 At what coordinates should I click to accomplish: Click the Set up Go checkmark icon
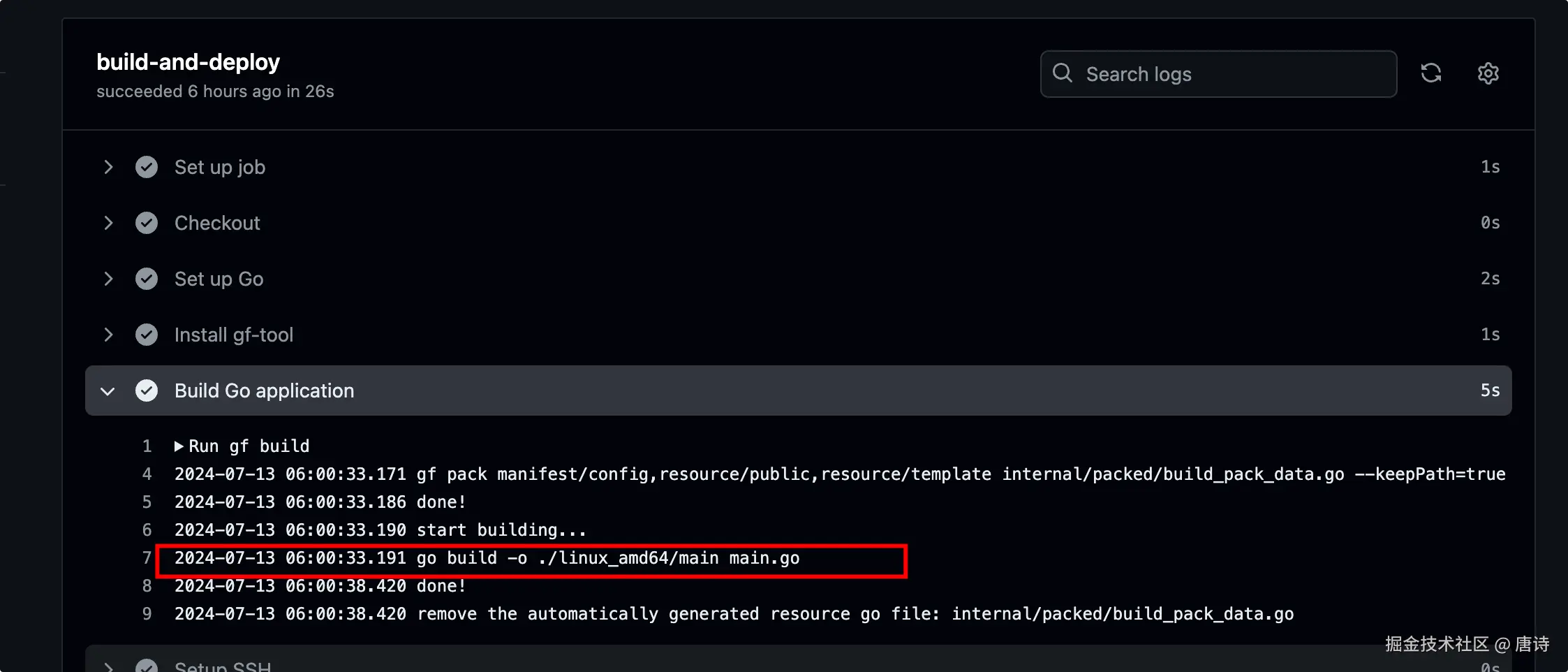coord(147,279)
